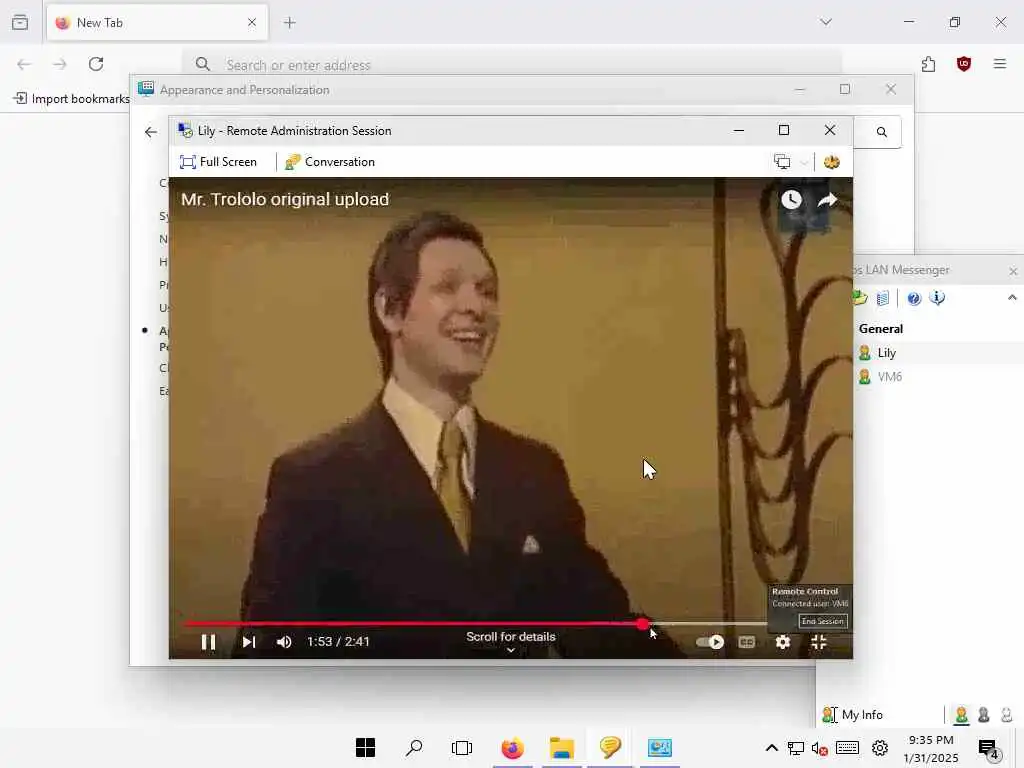Image resolution: width=1024 pixels, height=768 pixels.
Task: Click the muted volume tray icon
Action: 820,748
